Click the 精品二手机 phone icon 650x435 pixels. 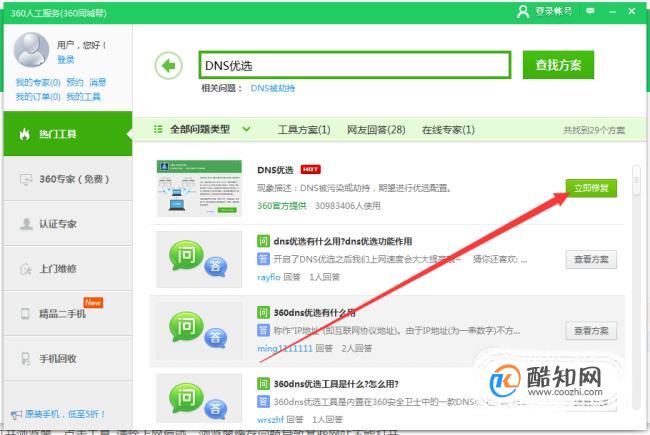(25, 313)
